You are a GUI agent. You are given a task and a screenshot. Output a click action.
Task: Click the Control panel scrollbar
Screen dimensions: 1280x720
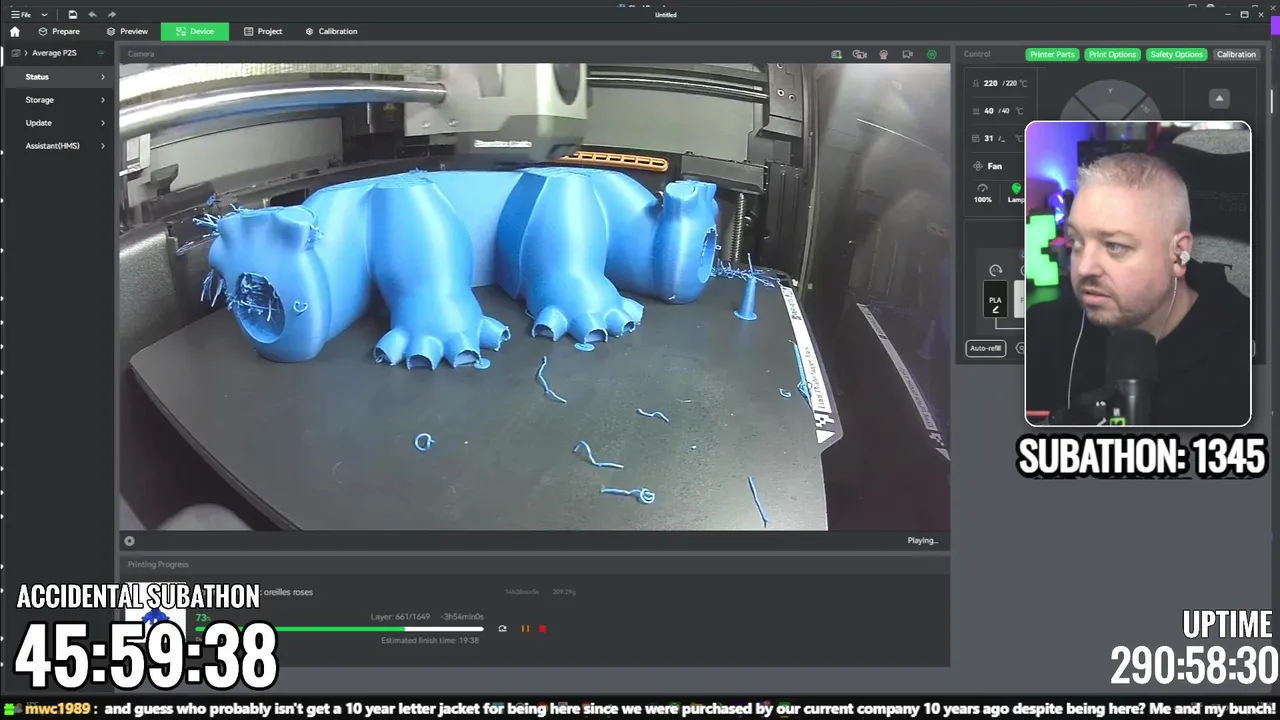click(1271, 100)
